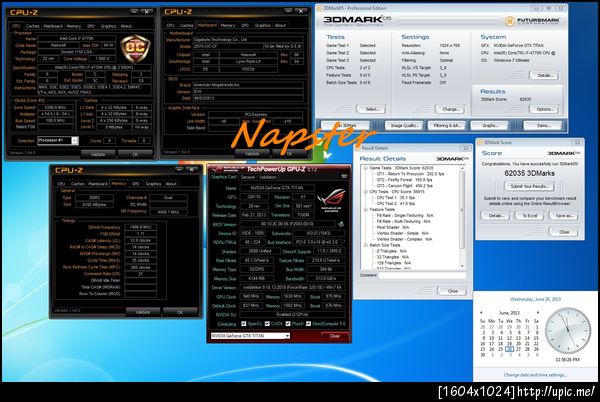The width and height of the screenshot is (600, 402).
Task: Click the Graphs... button
Action: tap(490, 125)
